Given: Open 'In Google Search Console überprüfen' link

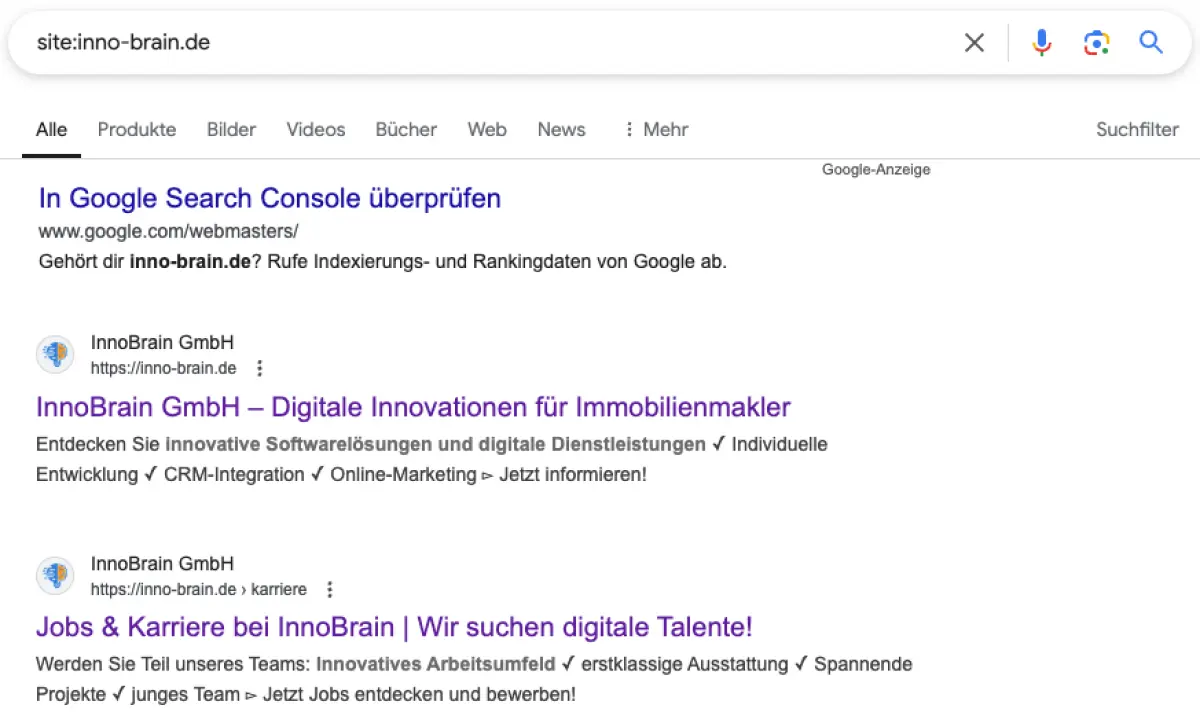Looking at the screenshot, I should pyautogui.click(x=270, y=198).
